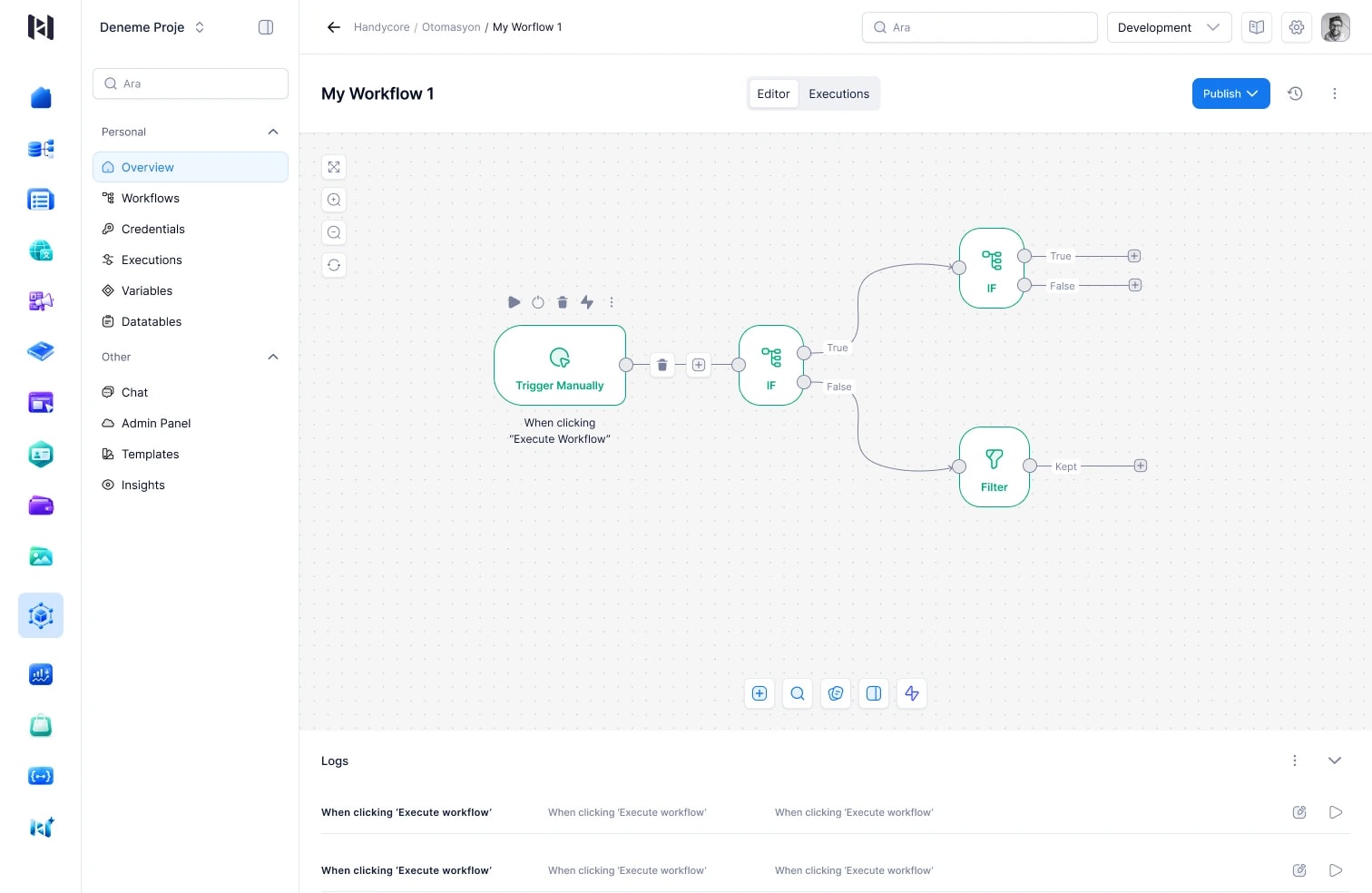Image resolution: width=1372 pixels, height=893 pixels.
Task: Click the add node button in bottom toolbar
Action: click(x=759, y=693)
